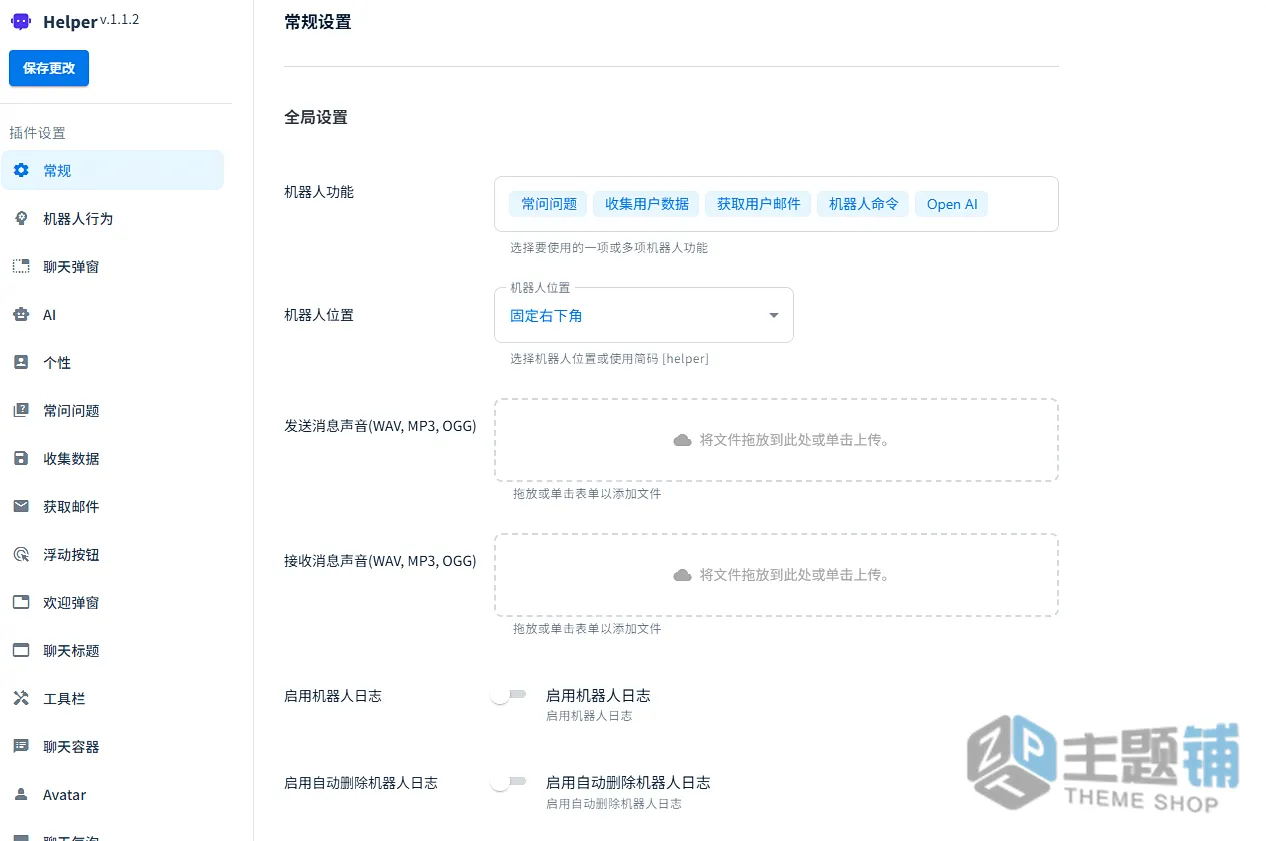Image resolution: width=1266 pixels, height=841 pixels.
Task: Click the 收集用户数据 chip
Action: tap(647, 204)
